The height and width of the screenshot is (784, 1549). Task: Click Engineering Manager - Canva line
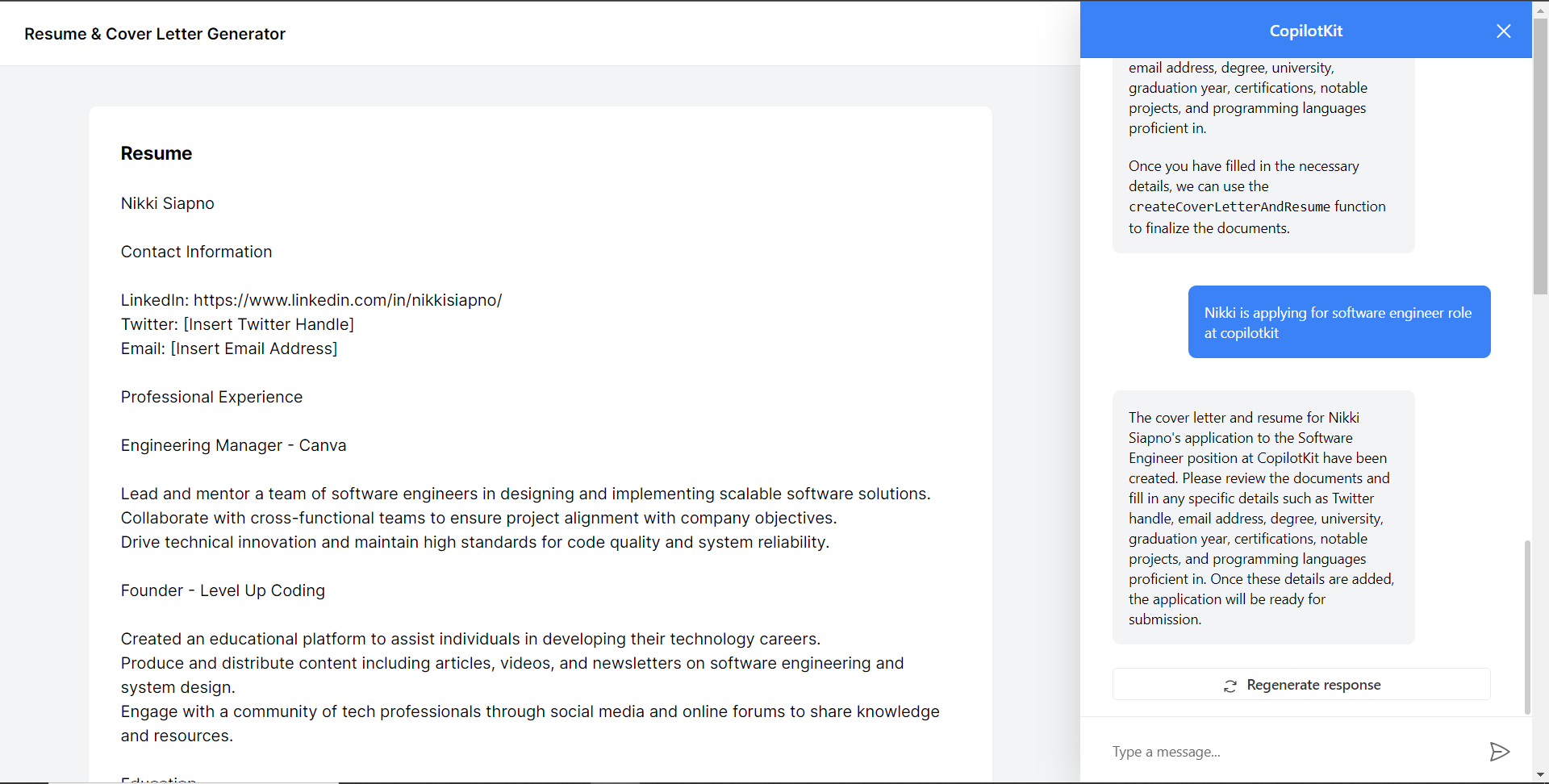pyautogui.click(x=234, y=445)
